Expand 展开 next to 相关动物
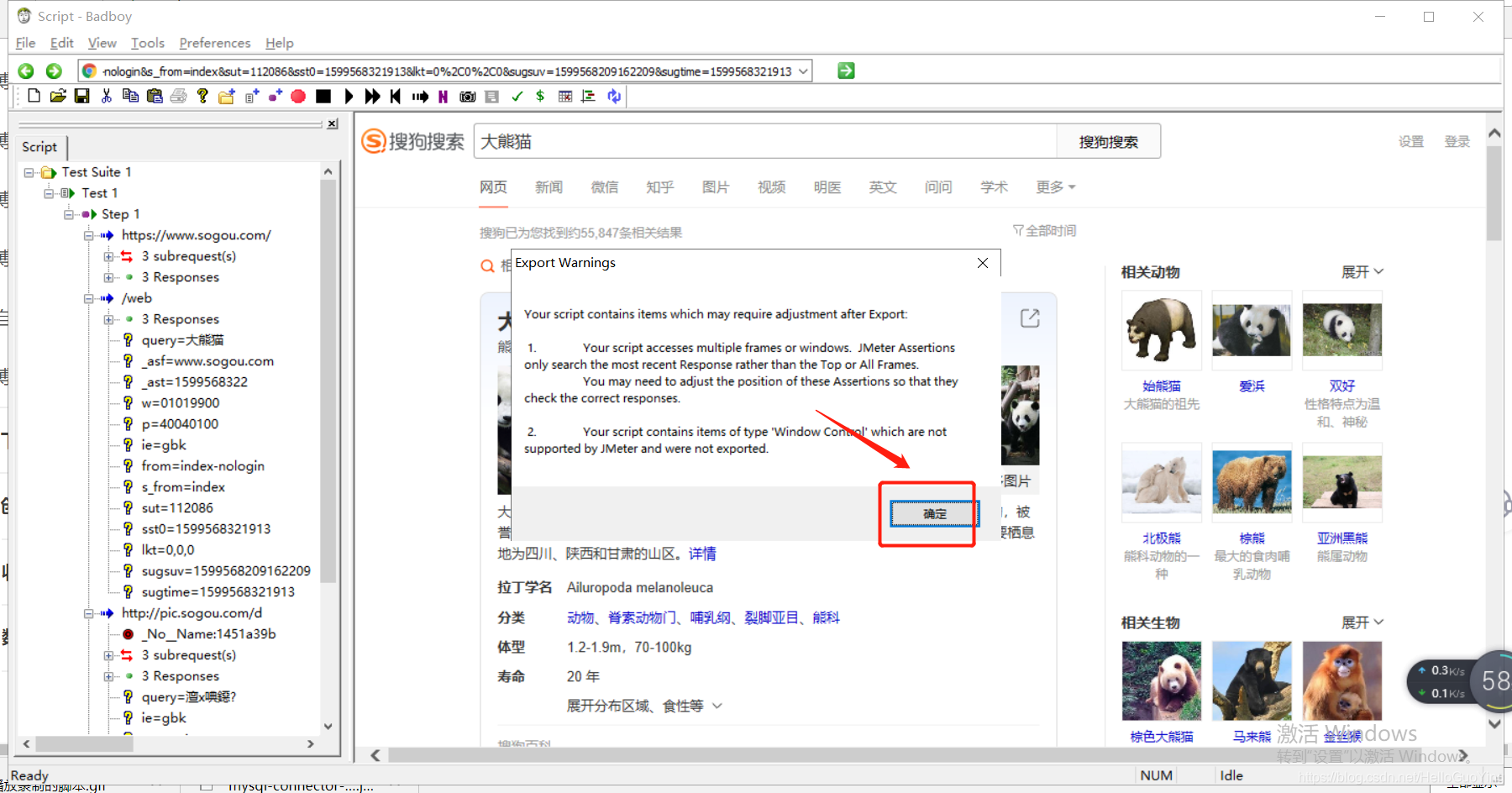Image resolution: width=1512 pixels, height=793 pixels. [x=1362, y=272]
